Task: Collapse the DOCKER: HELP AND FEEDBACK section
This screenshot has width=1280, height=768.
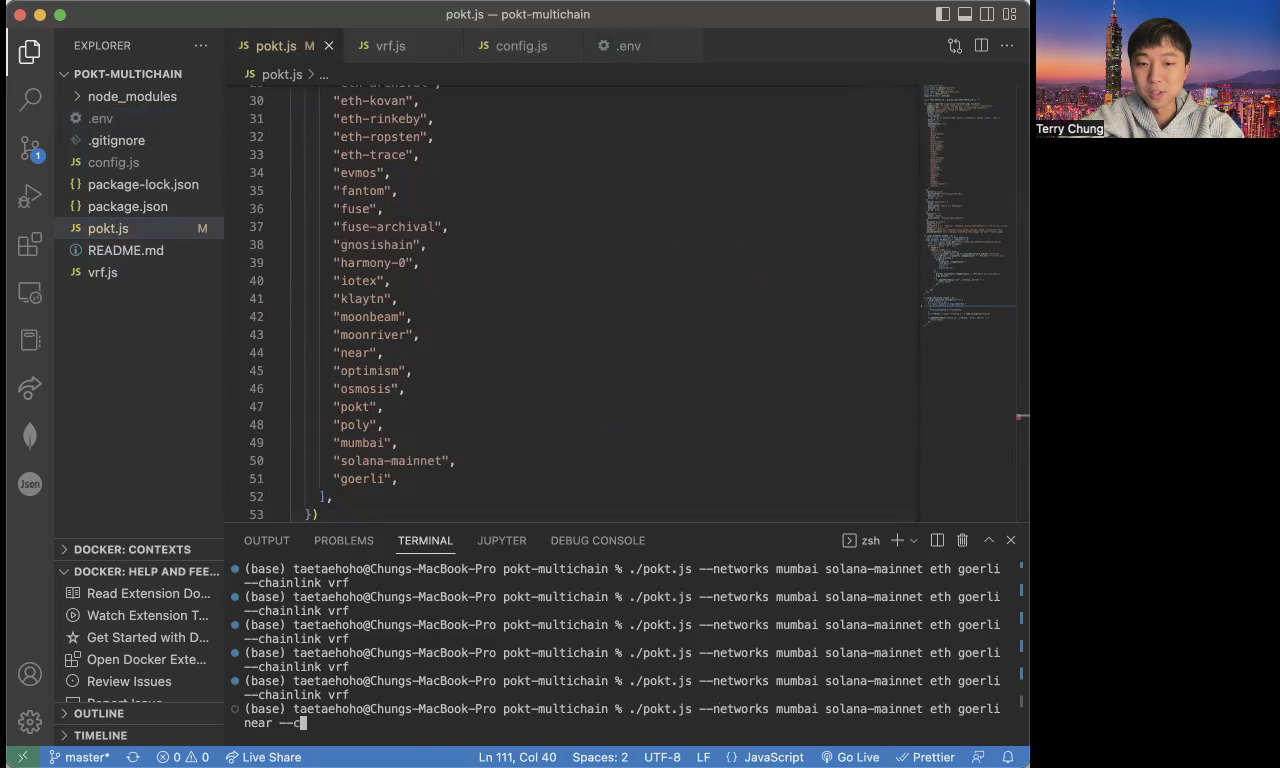Action: click(139, 571)
